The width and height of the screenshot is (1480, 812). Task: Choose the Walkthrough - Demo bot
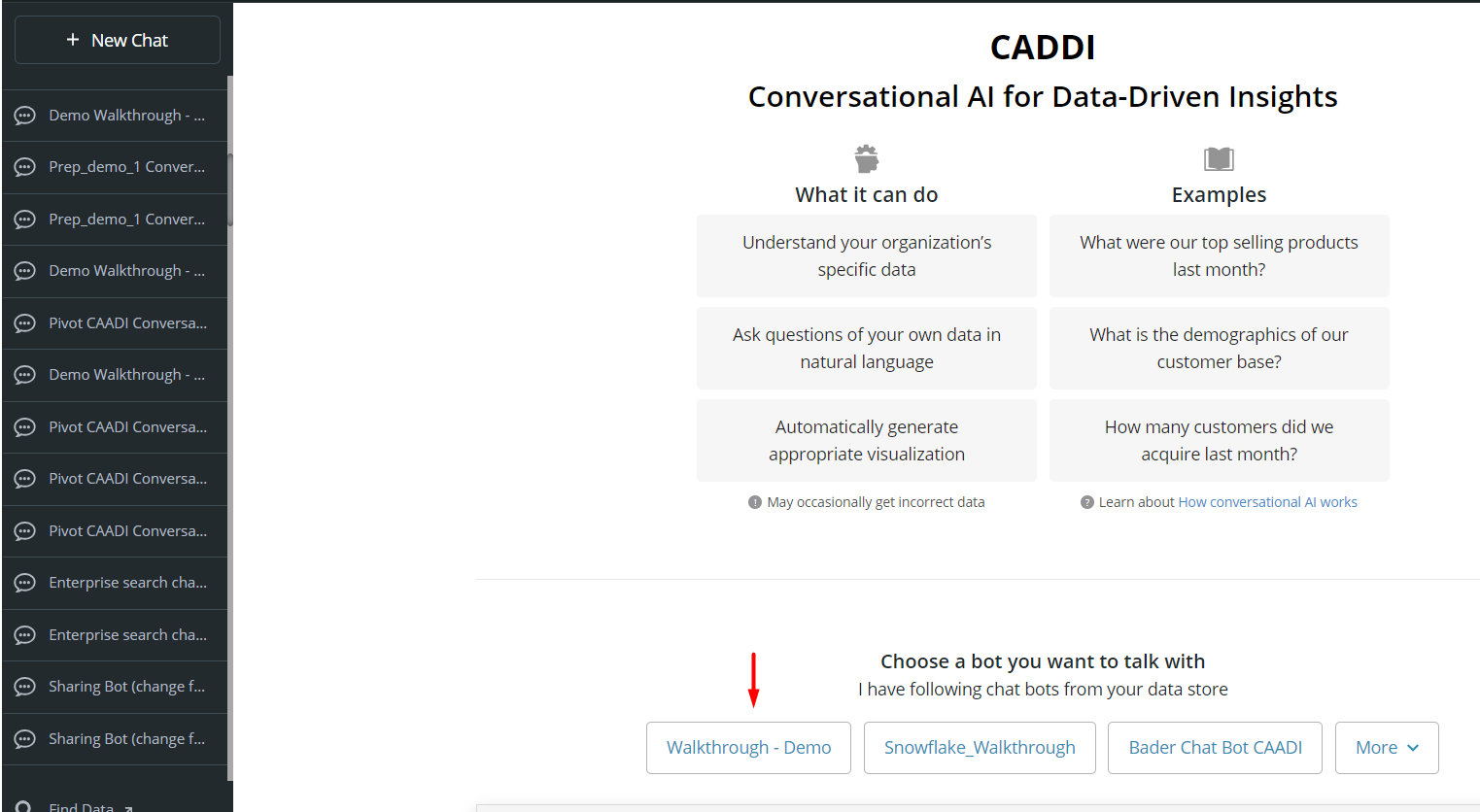pos(748,748)
